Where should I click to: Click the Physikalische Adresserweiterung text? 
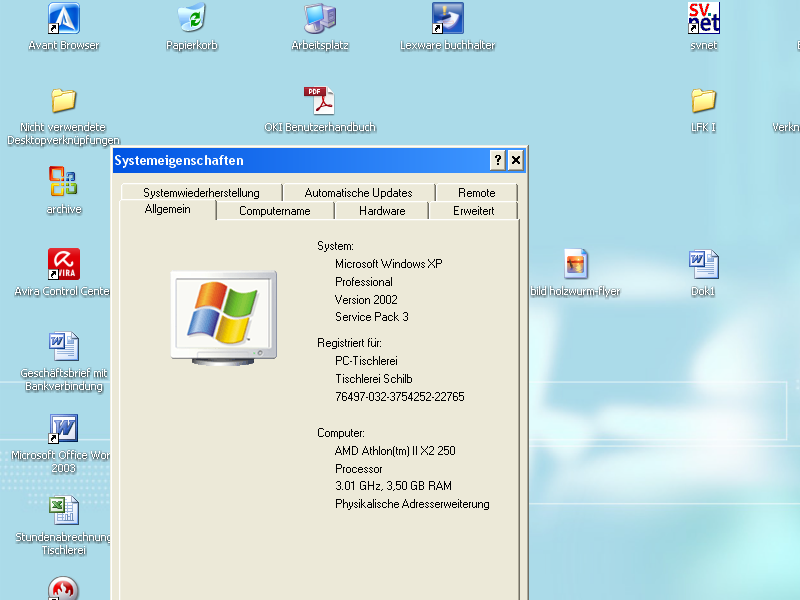pyautogui.click(x=412, y=504)
